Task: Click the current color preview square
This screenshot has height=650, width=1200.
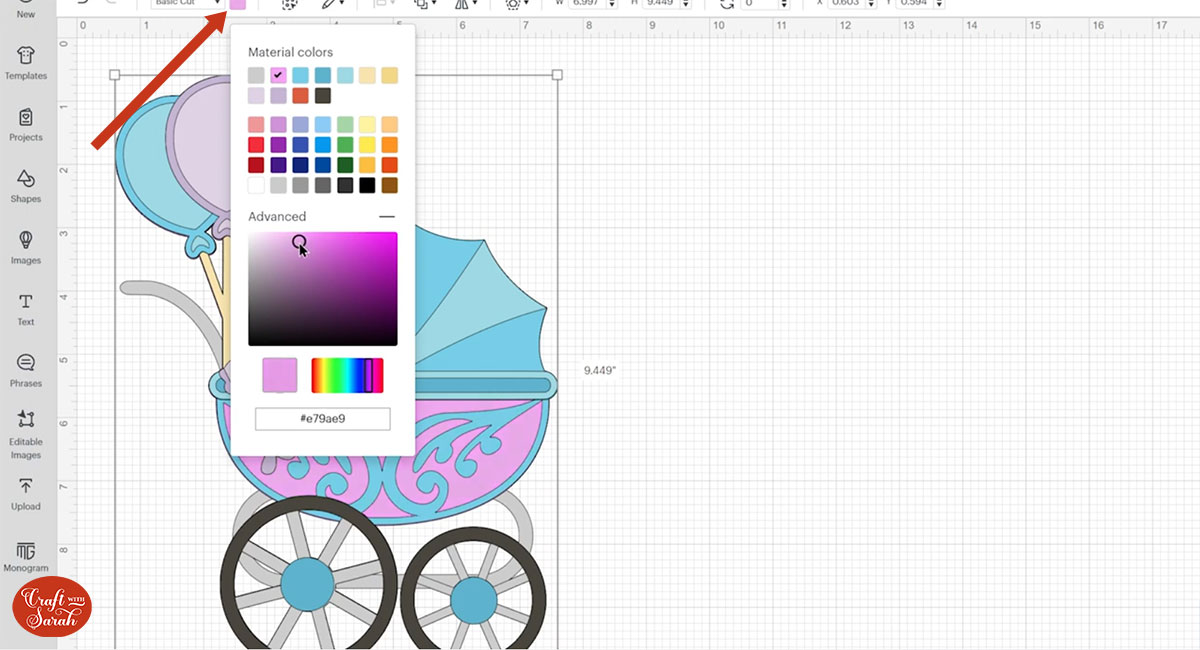Action: pyautogui.click(x=280, y=375)
